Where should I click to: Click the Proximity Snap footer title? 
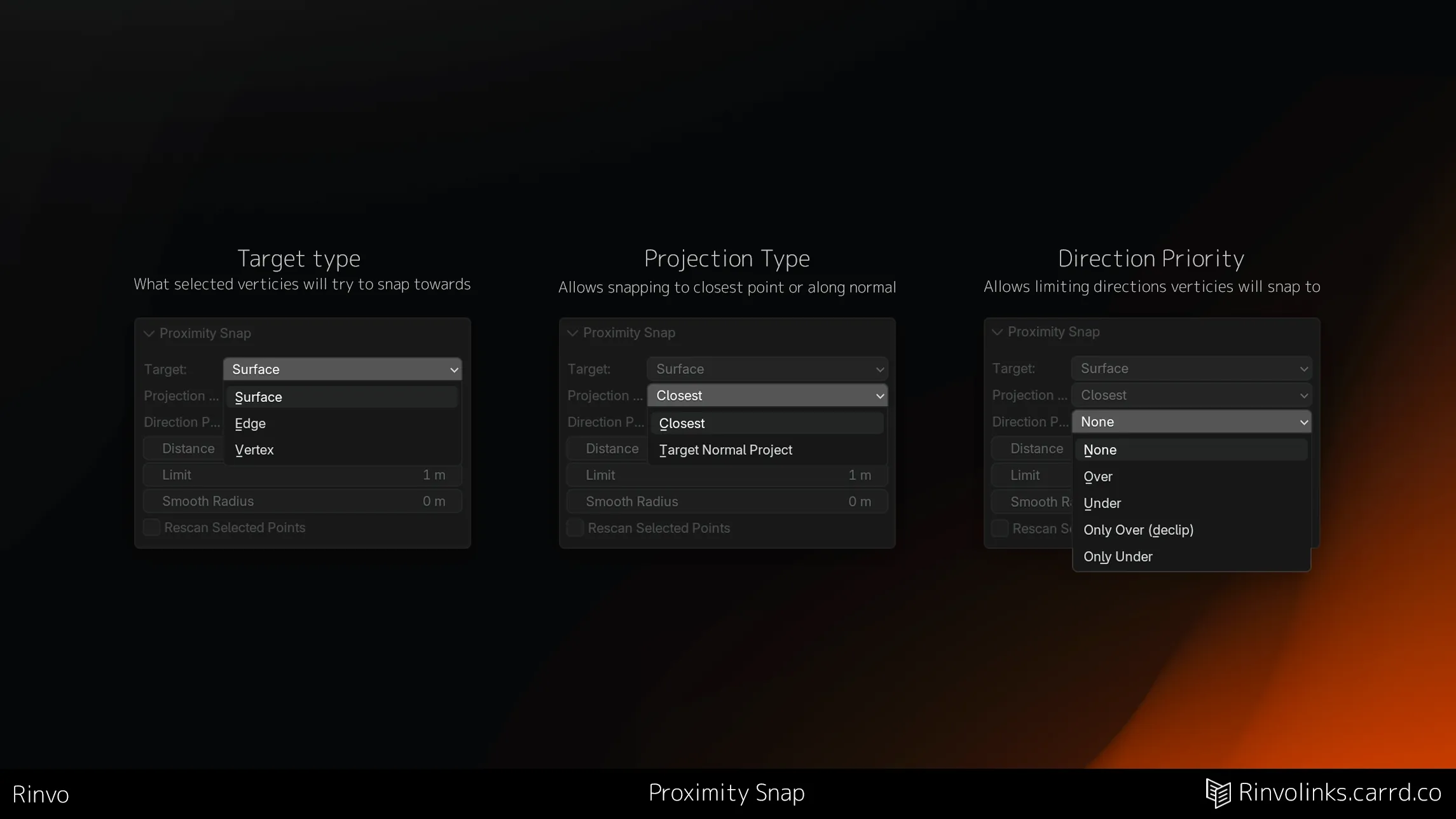click(x=727, y=793)
